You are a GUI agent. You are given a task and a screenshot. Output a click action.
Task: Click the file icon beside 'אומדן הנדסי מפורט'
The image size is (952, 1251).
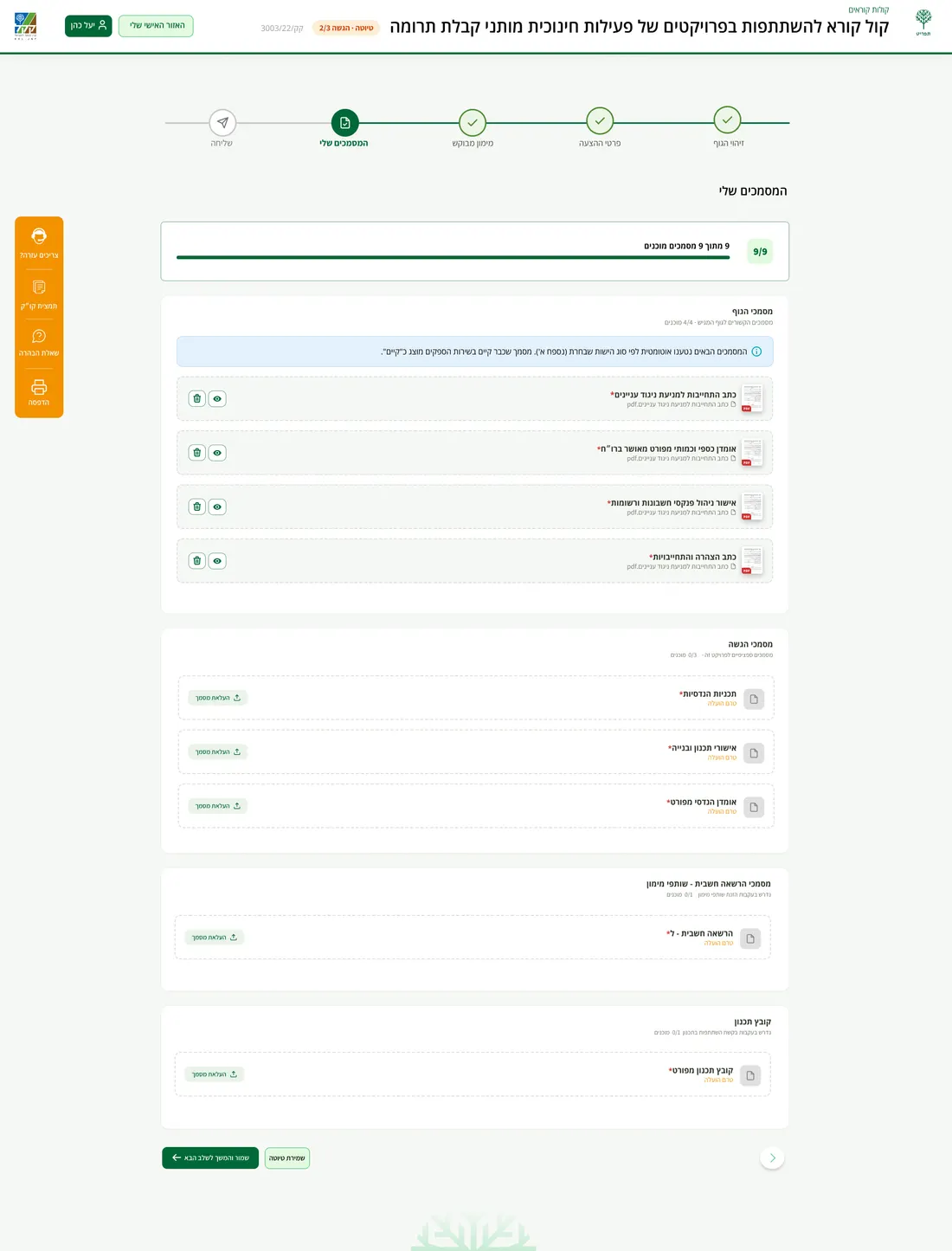coord(754,808)
